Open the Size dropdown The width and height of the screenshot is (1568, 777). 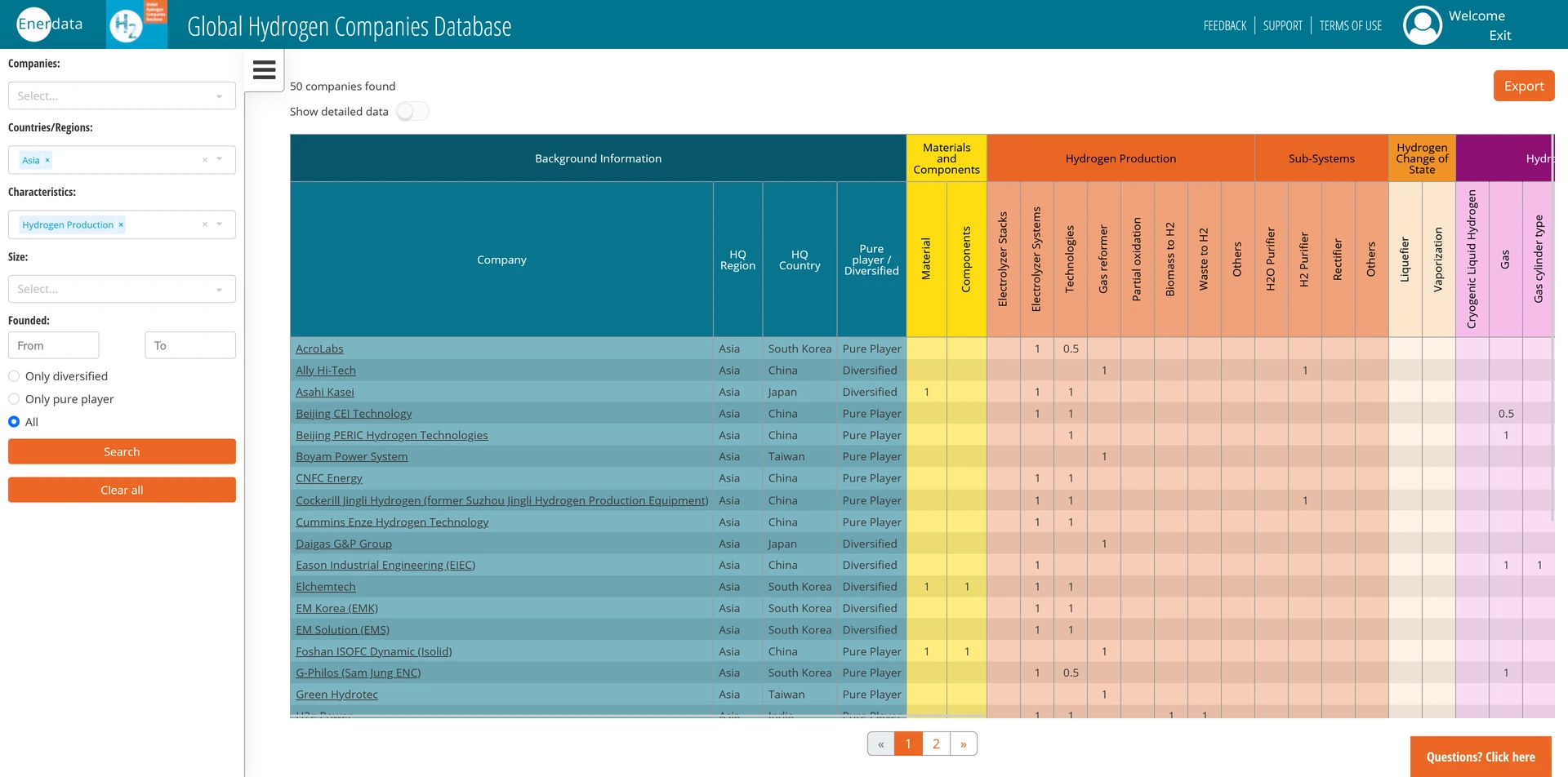point(122,289)
